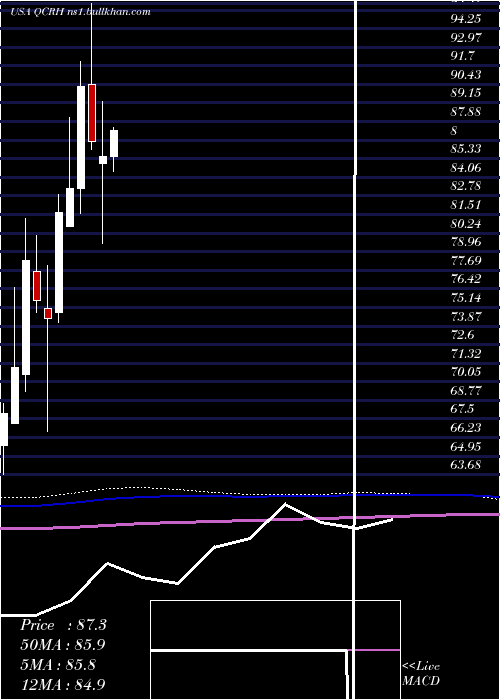Select the 81.51 price label

[x=465, y=204]
